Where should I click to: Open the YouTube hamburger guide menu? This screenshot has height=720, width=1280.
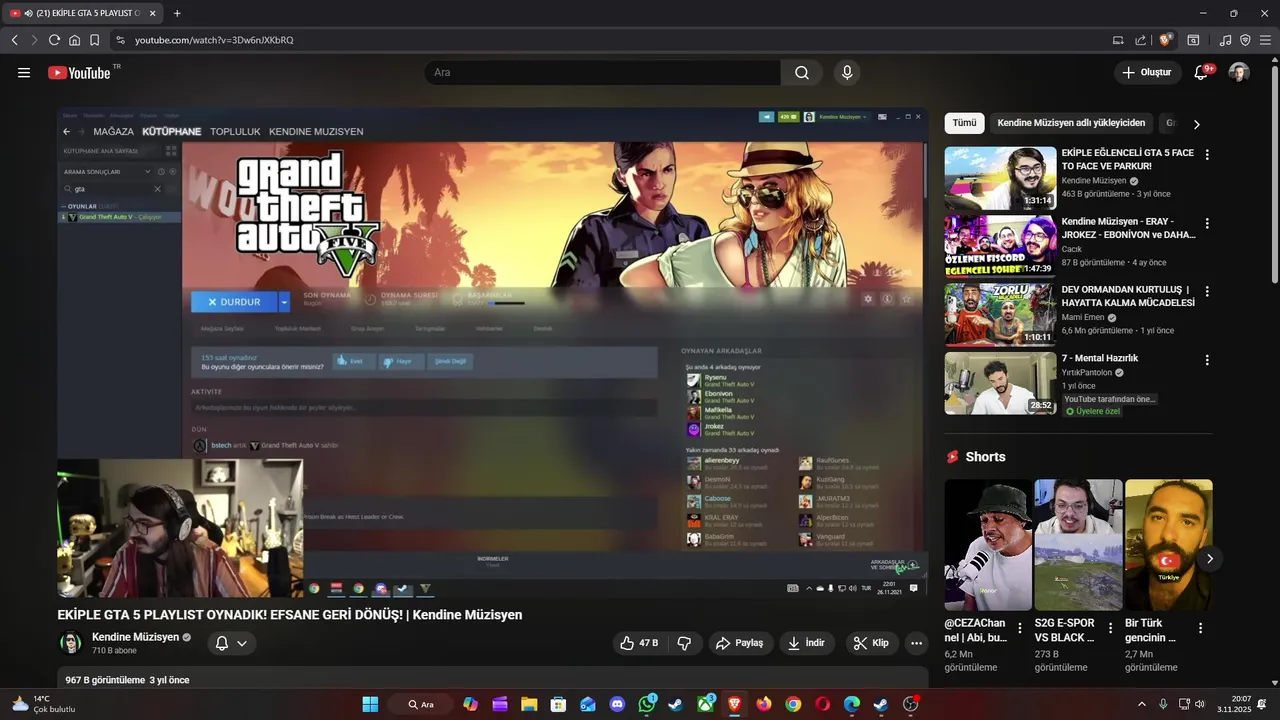[24, 72]
